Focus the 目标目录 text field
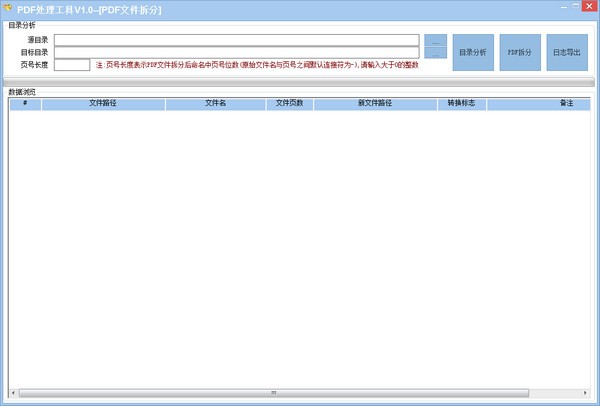This screenshot has width=600, height=406. [x=236, y=52]
